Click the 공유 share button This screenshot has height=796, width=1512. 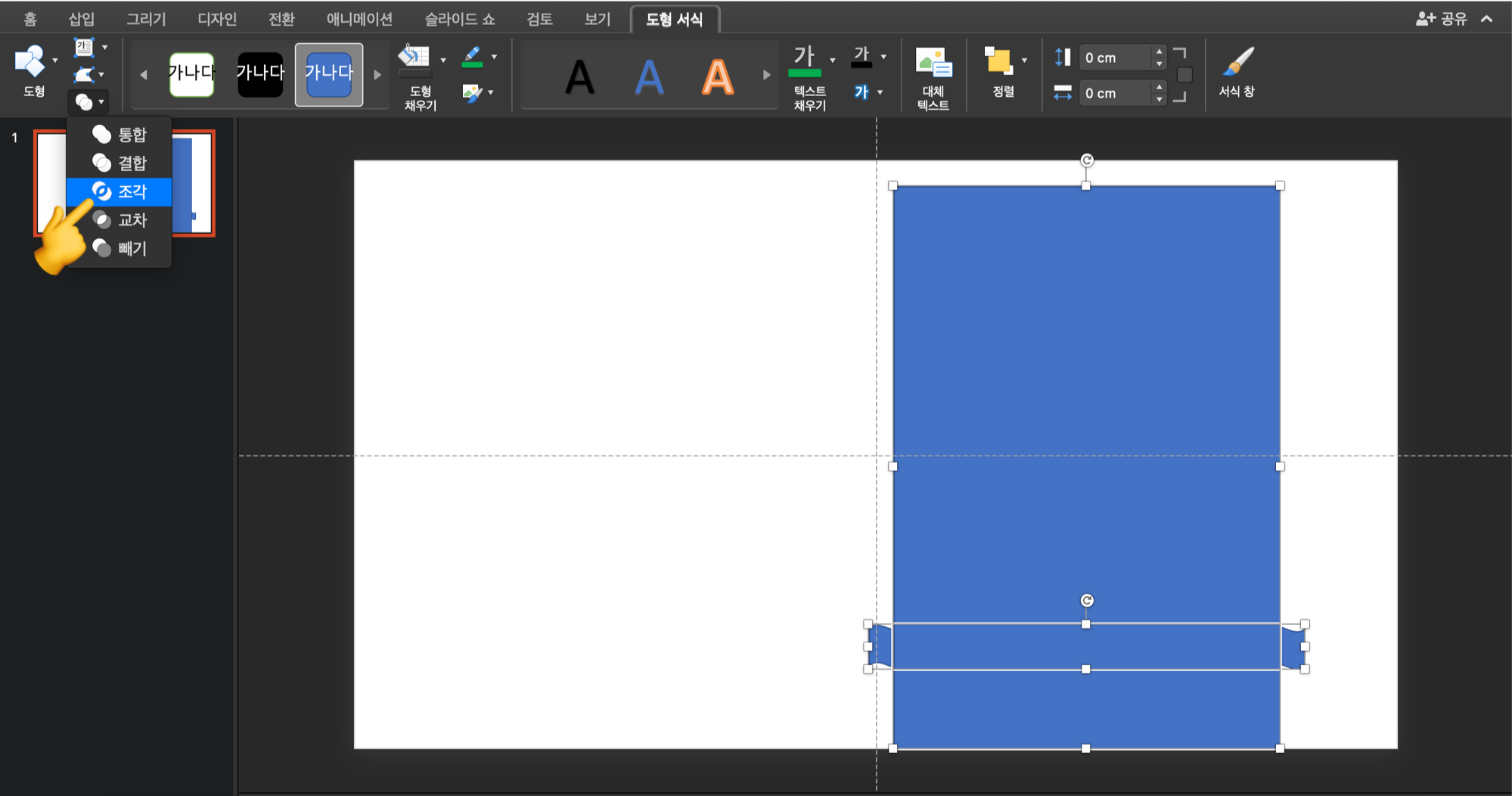click(1442, 19)
